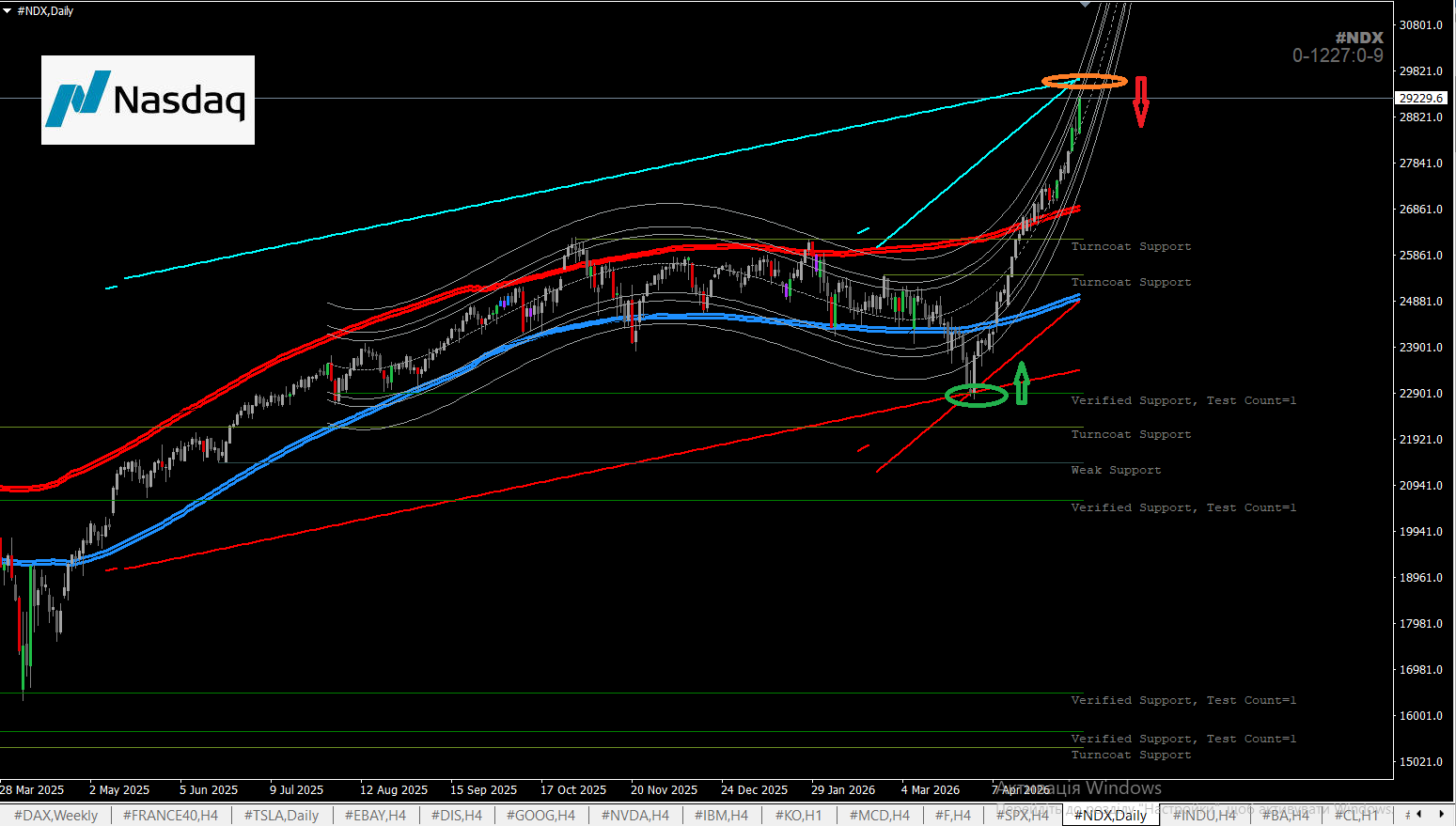
Task: Click the 19941.0 price scale value
Action: (1420, 532)
